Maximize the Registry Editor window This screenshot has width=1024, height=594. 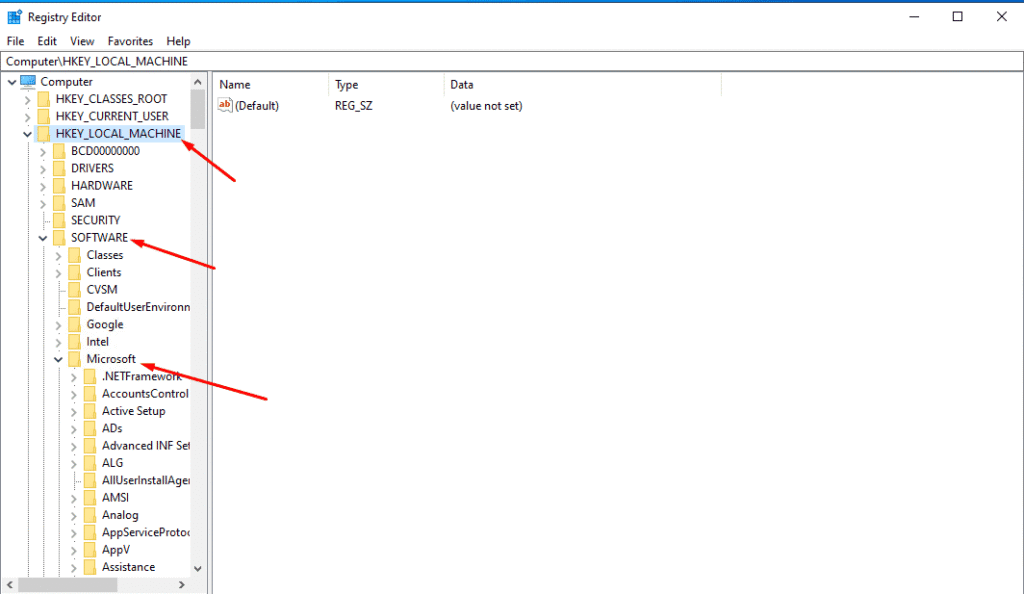click(x=957, y=17)
